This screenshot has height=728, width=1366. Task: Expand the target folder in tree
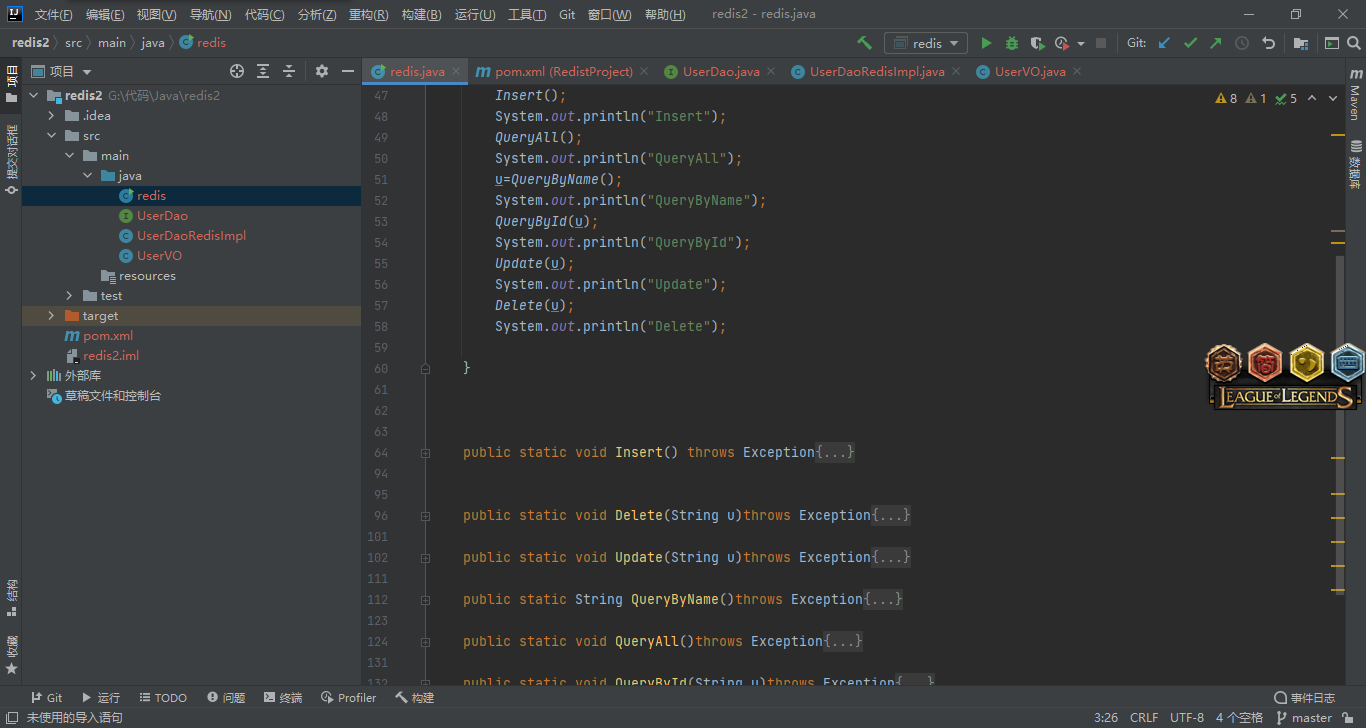(x=52, y=316)
